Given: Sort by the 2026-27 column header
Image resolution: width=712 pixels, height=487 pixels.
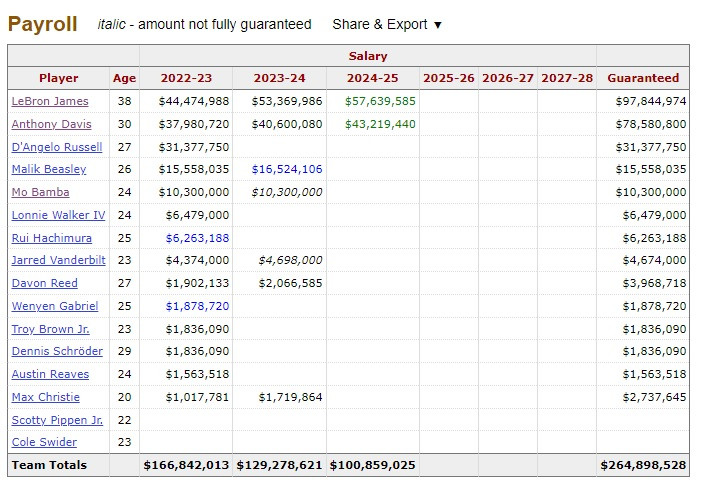Looking at the screenshot, I should tap(508, 78).
